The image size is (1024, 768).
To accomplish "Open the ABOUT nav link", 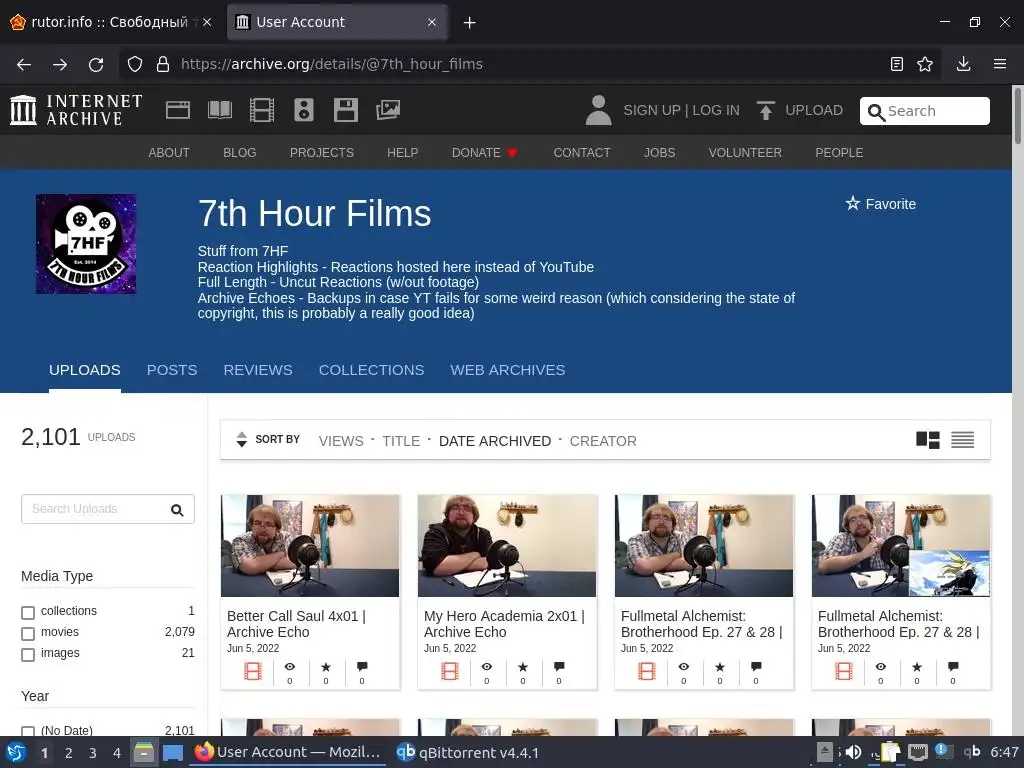I will click(x=168, y=153).
